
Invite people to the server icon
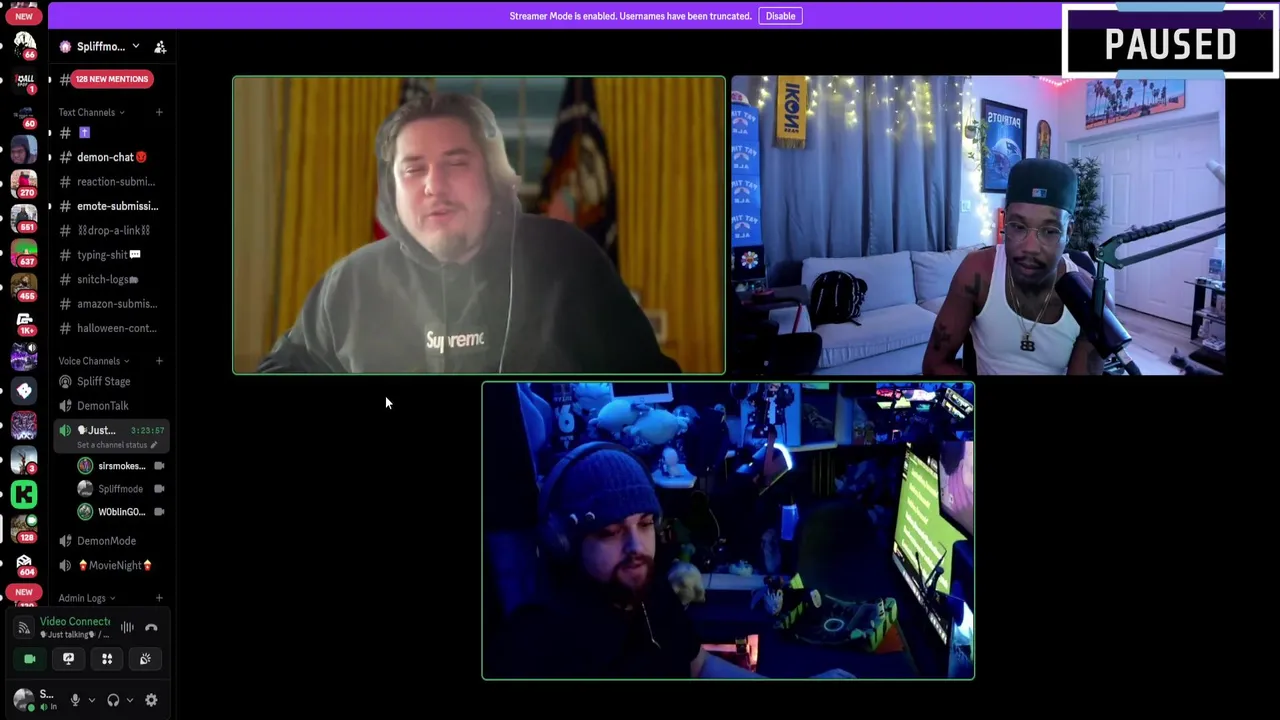click(160, 47)
